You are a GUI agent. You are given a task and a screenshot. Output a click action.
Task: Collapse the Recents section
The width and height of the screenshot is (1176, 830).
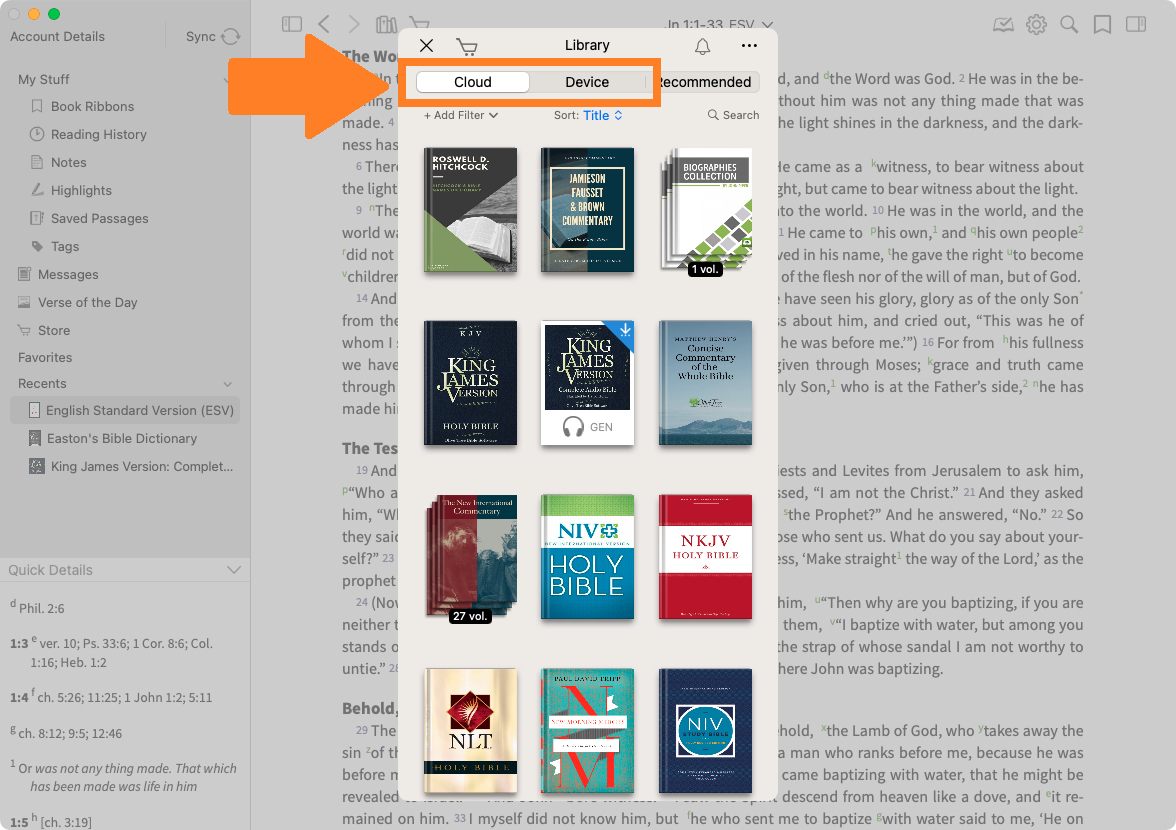[x=227, y=384]
